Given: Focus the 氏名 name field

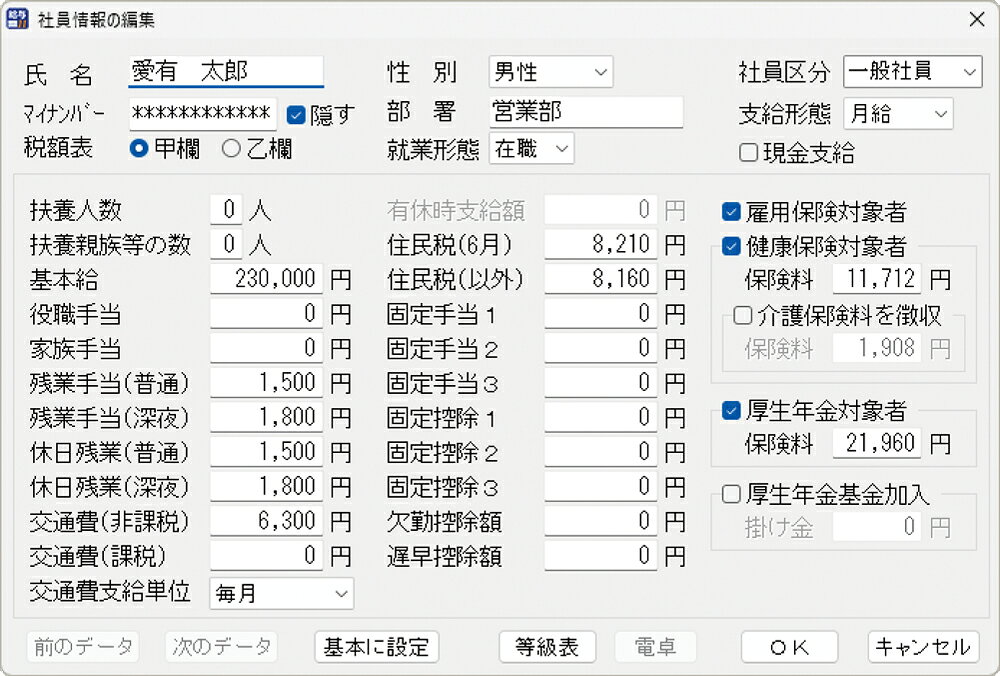Looking at the screenshot, I should [x=226, y=72].
